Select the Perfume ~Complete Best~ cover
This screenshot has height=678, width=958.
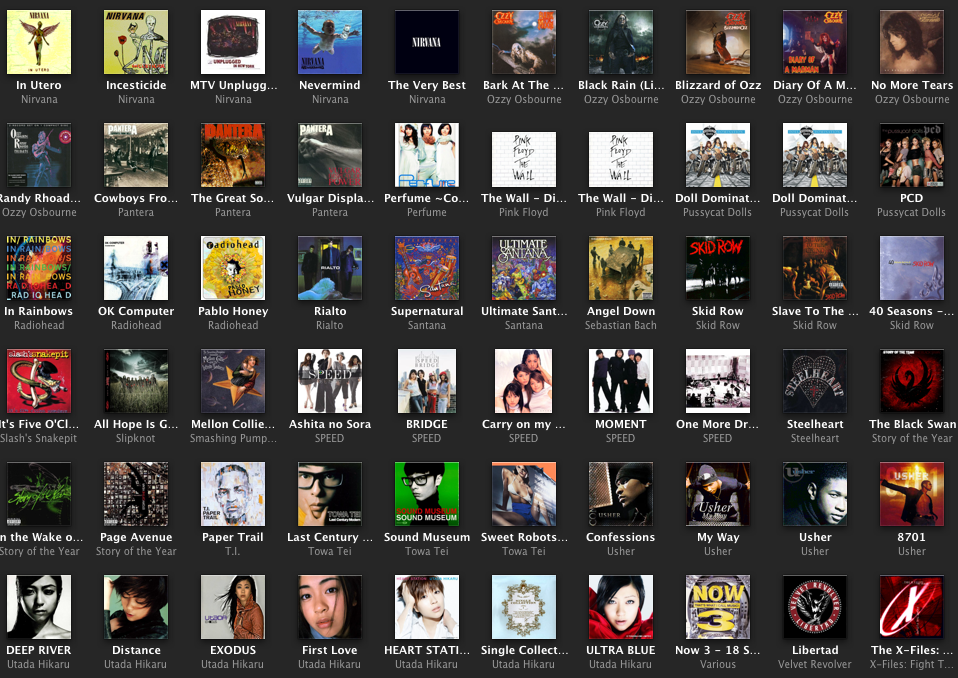pos(426,155)
